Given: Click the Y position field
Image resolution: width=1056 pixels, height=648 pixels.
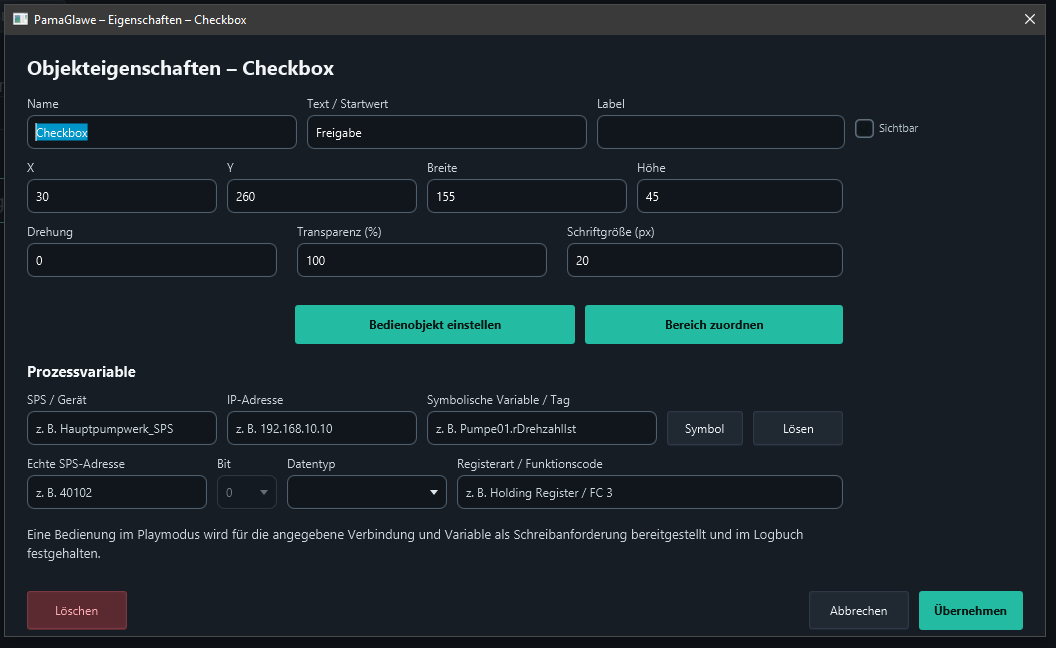Looking at the screenshot, I should click(x=322, y=196).
